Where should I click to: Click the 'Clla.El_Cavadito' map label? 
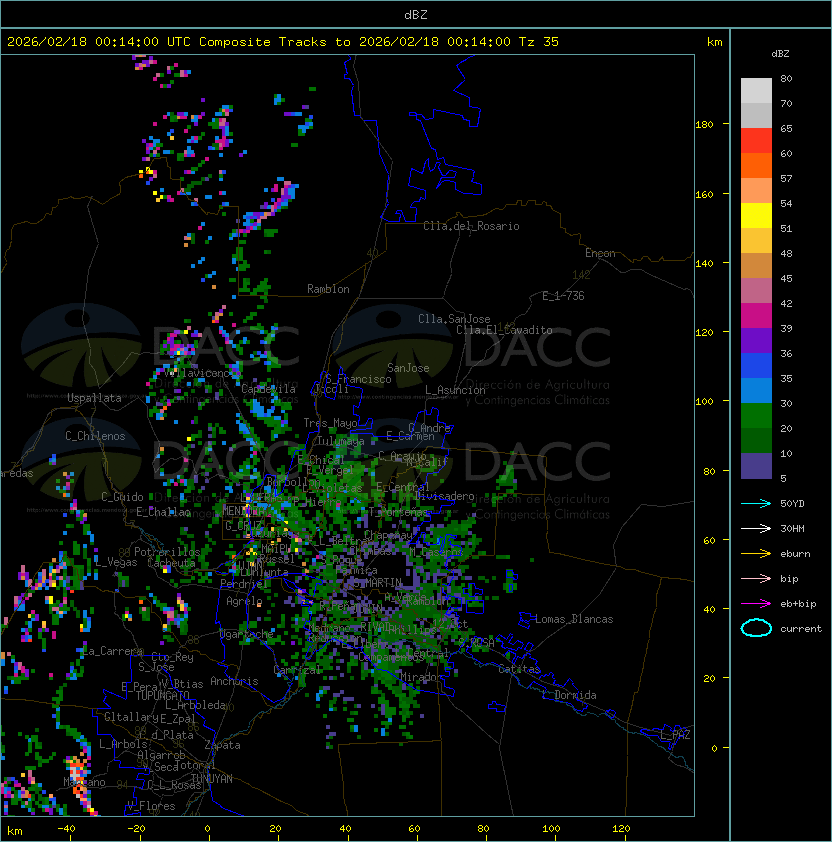click(504, 330)
